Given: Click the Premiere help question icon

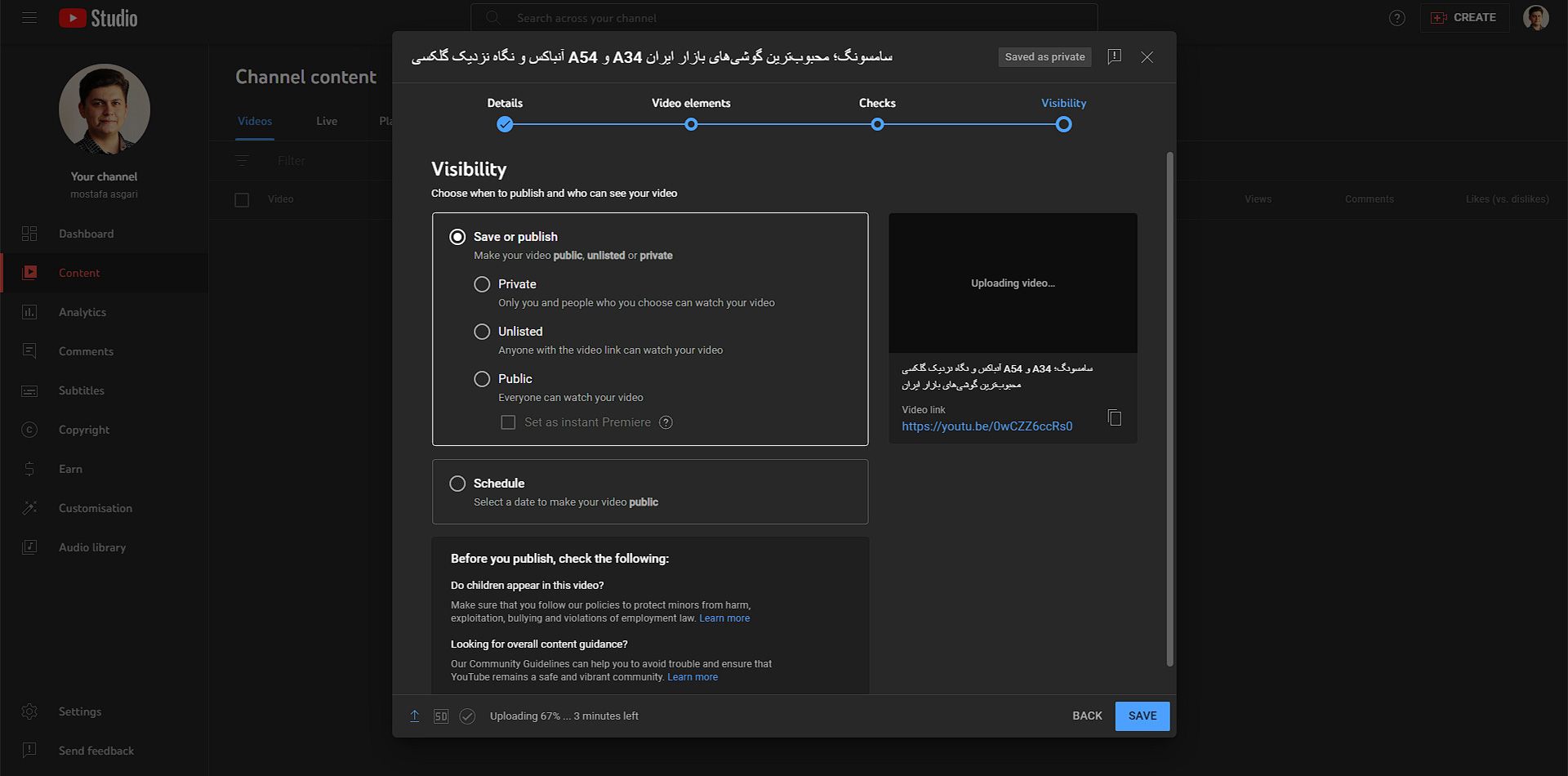Looking at the screenshot, I should [666, 422].
